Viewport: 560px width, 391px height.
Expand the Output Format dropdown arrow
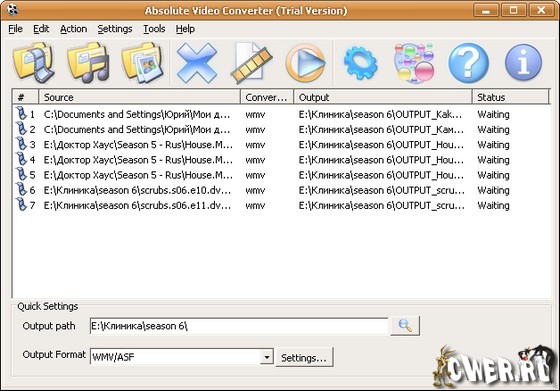[x=266, y=357]
